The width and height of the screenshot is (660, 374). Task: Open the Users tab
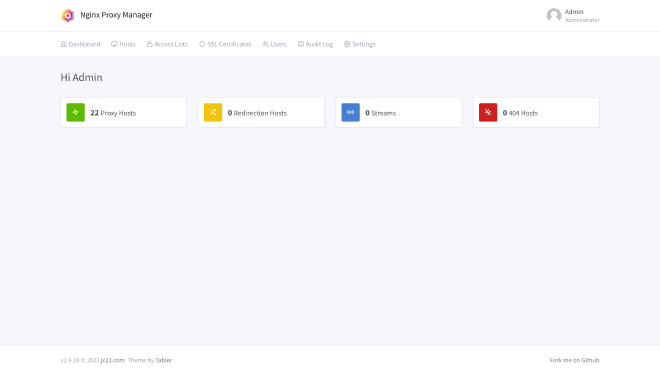point(274,44)
